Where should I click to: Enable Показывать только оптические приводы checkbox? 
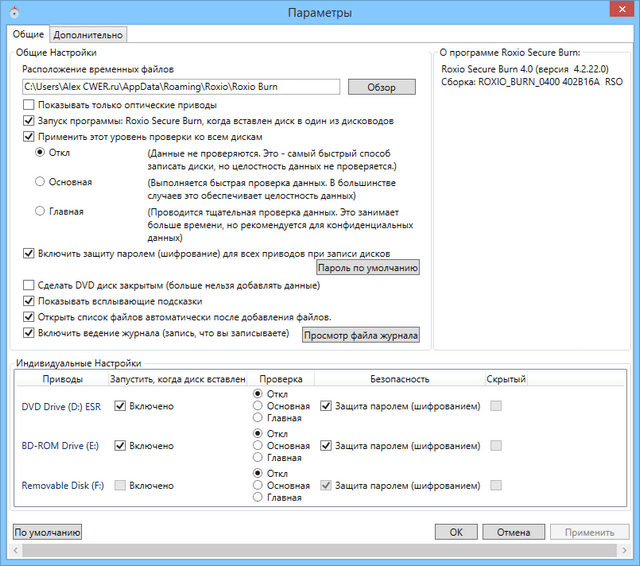[29, 105]
